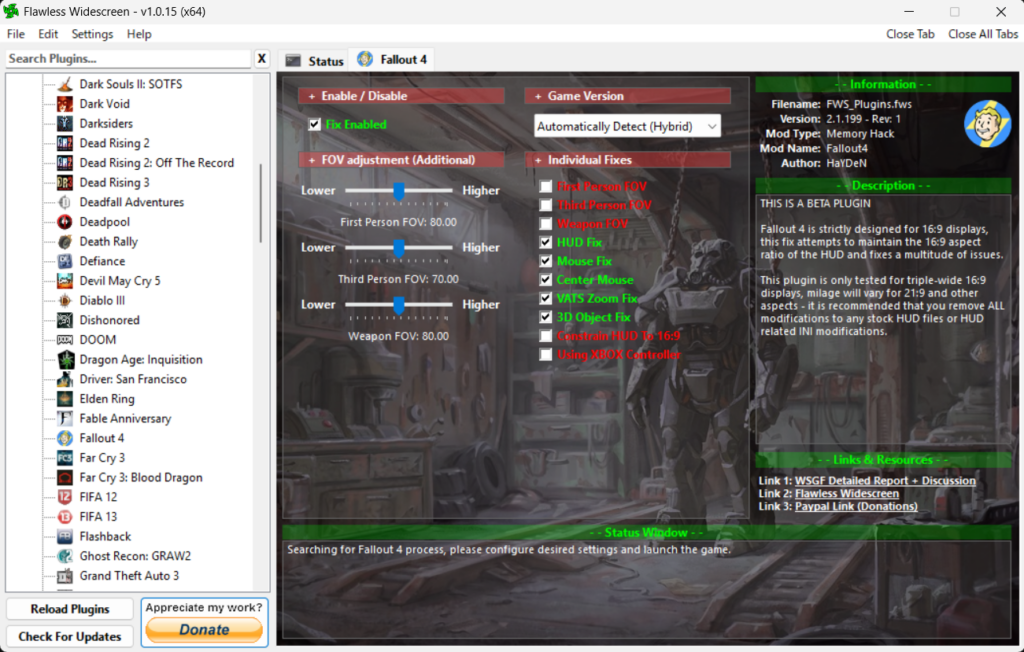Enable the First Person FOV fix
This screenshot has width=1024, height=652.
[546, 186]
